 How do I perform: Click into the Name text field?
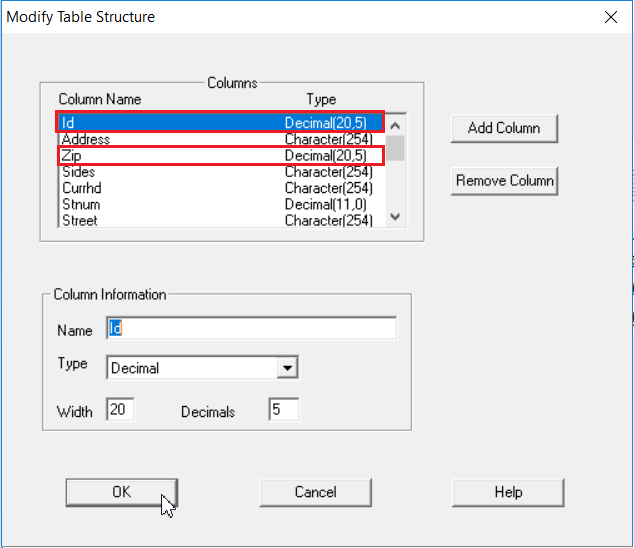coord(251,328)
